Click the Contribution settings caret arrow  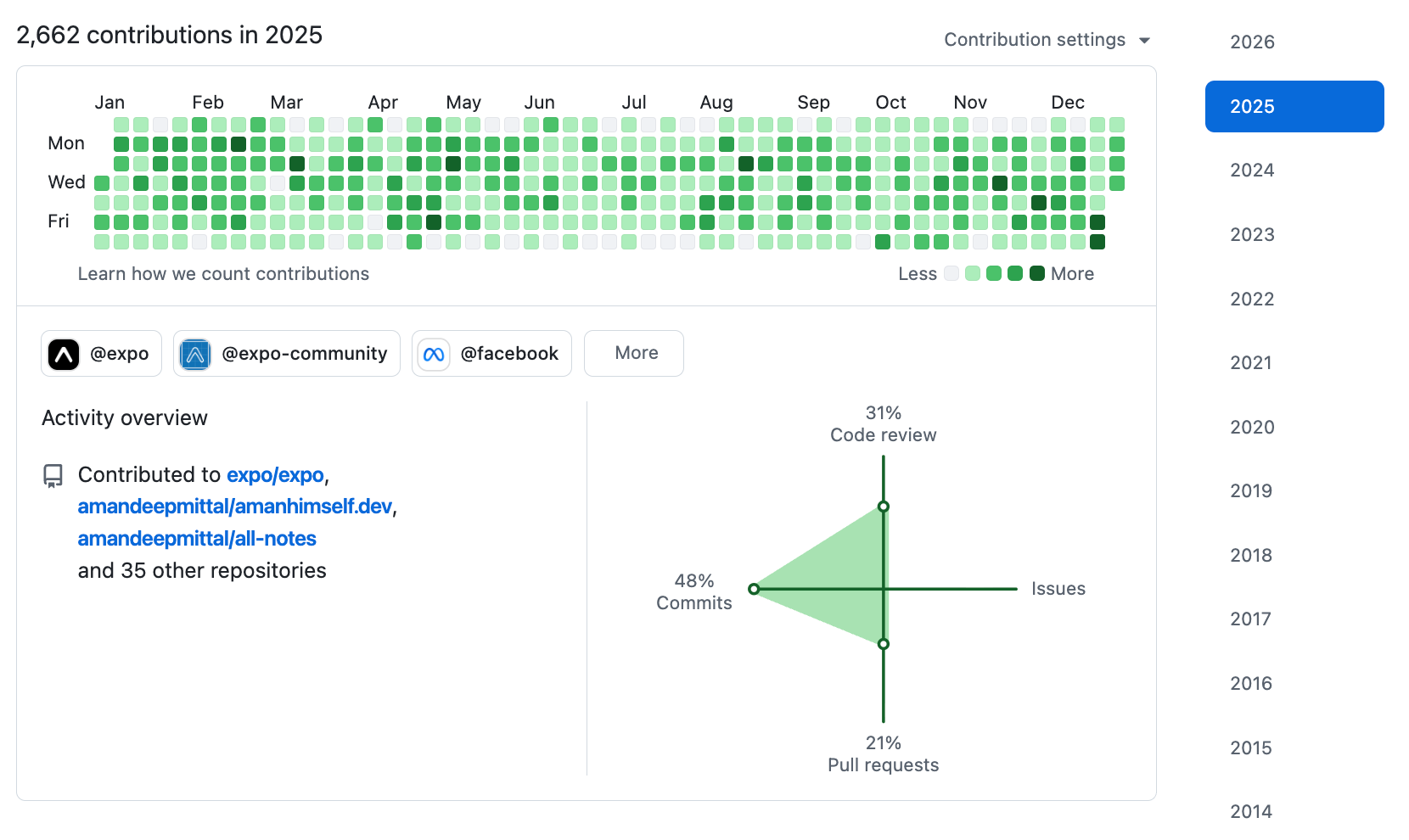point(1144,41)
